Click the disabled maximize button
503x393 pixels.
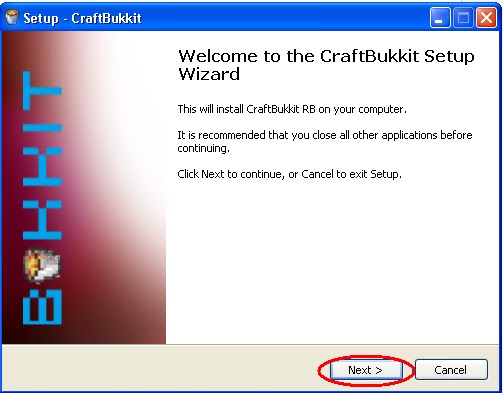(463, 17)
